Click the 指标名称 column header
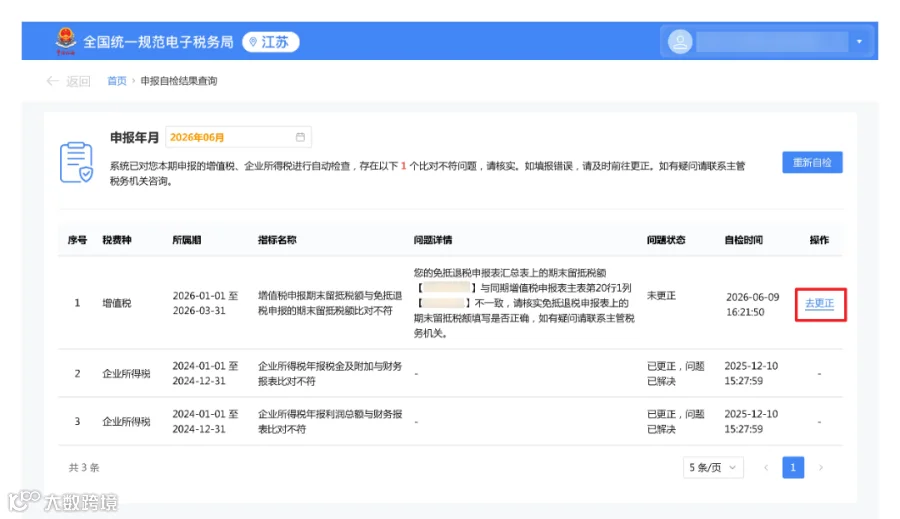Screen dimensions: 900x519 pos(277,240)
